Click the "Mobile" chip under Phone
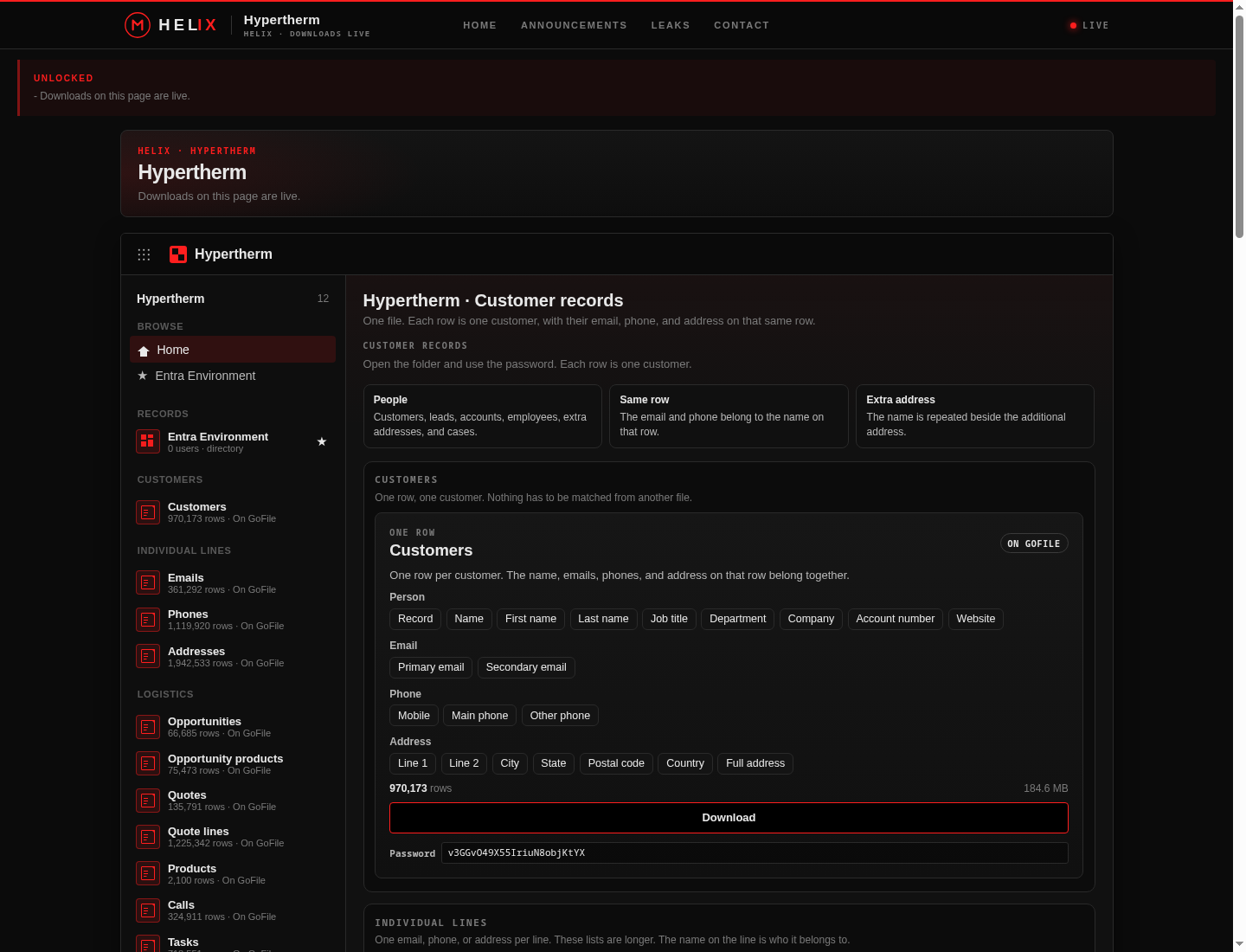1246x952 pixels. click(x=414, y=716)
